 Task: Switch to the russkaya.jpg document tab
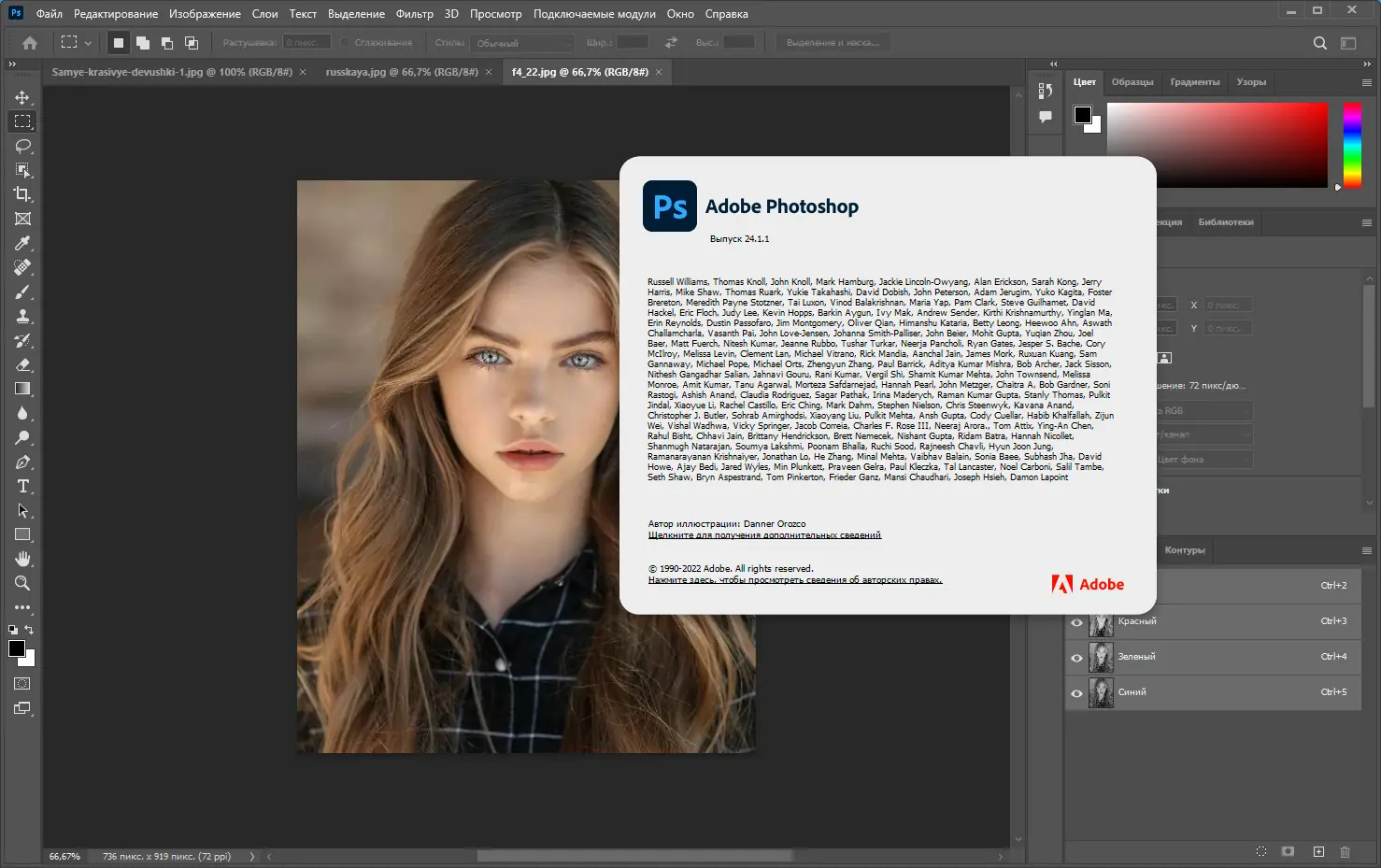click(401, 72)
